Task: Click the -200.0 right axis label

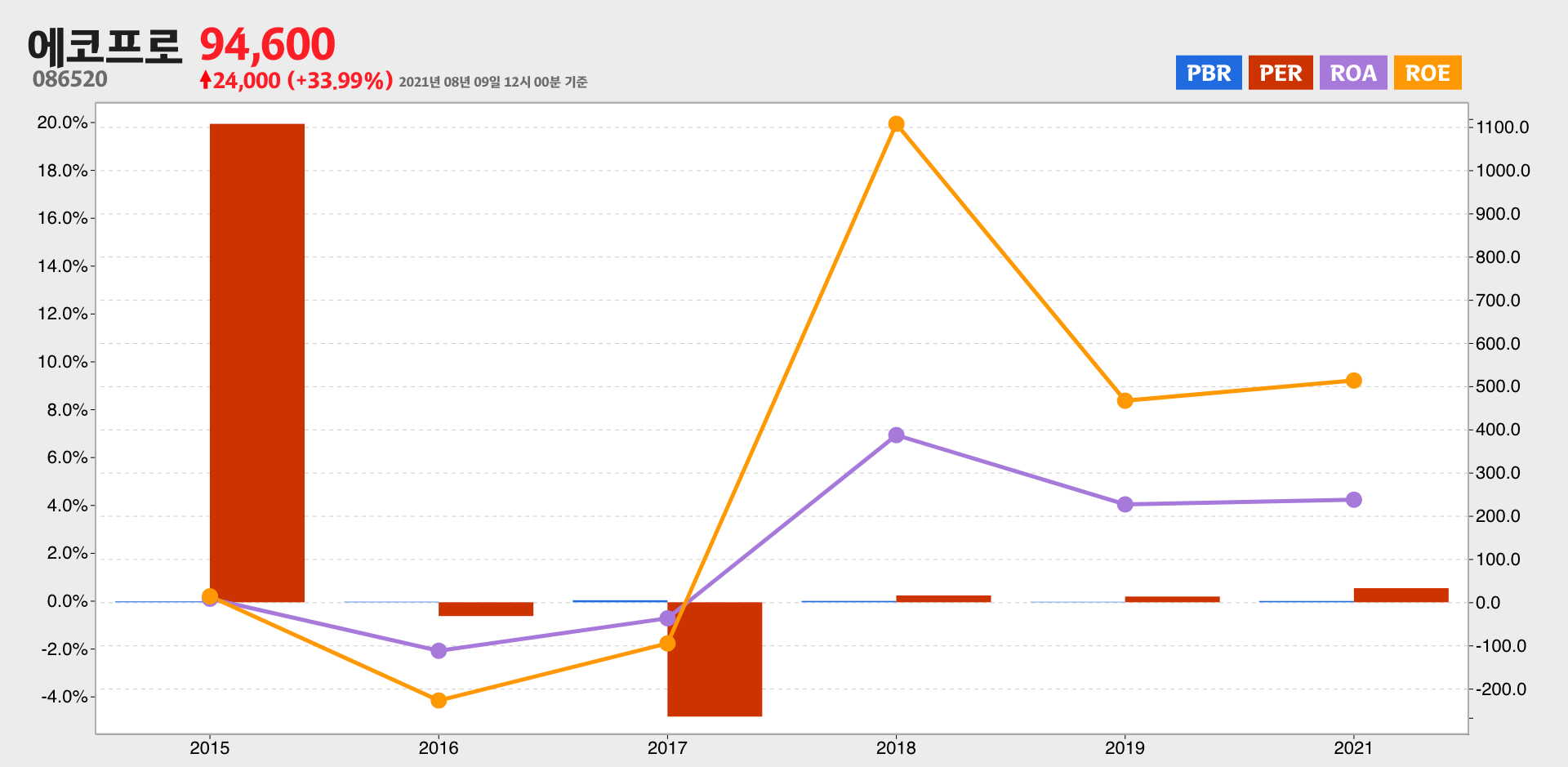Action: tap(1501, 689)
